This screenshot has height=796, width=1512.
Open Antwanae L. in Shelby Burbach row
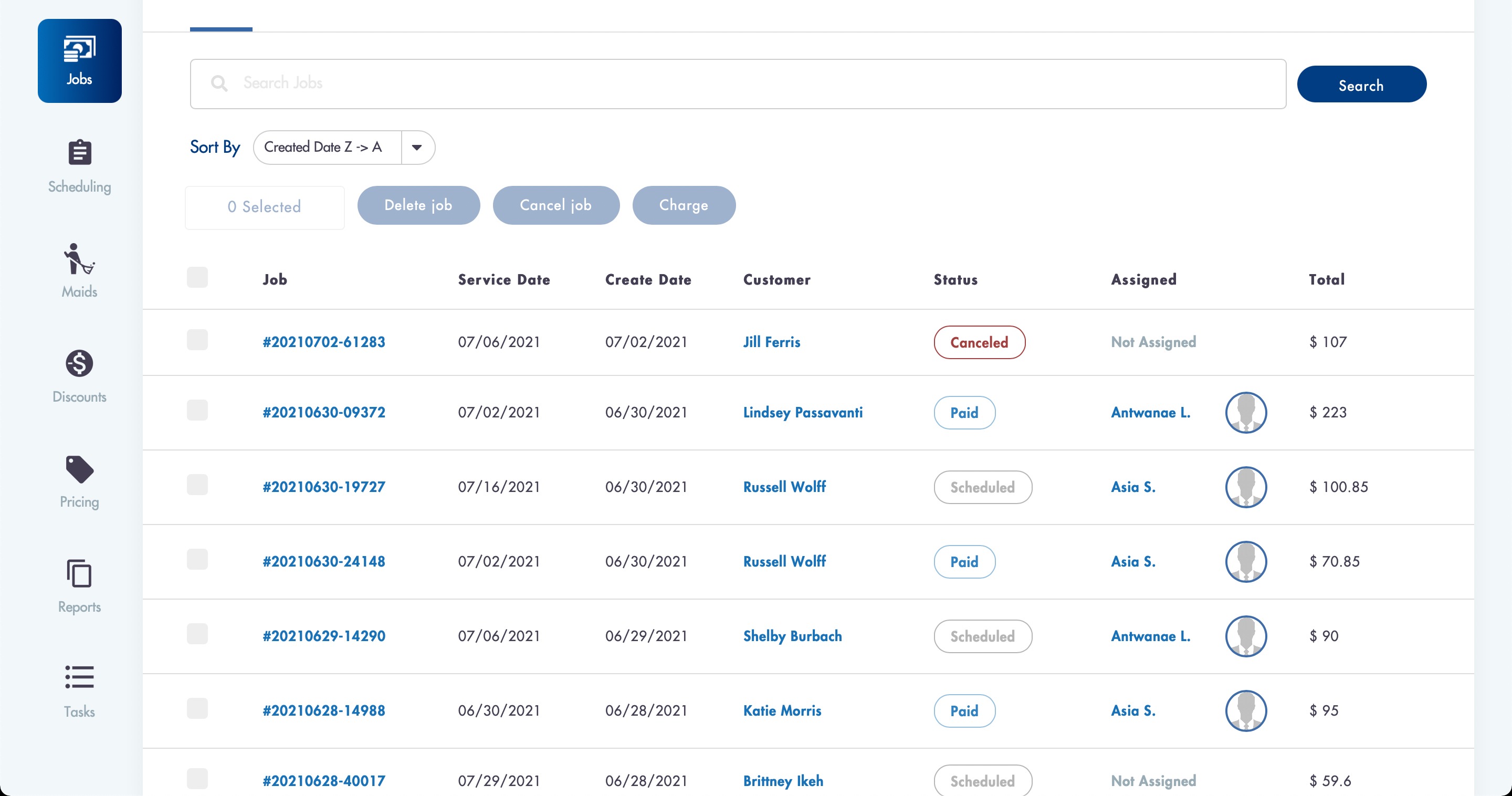tap(1150, 636)
